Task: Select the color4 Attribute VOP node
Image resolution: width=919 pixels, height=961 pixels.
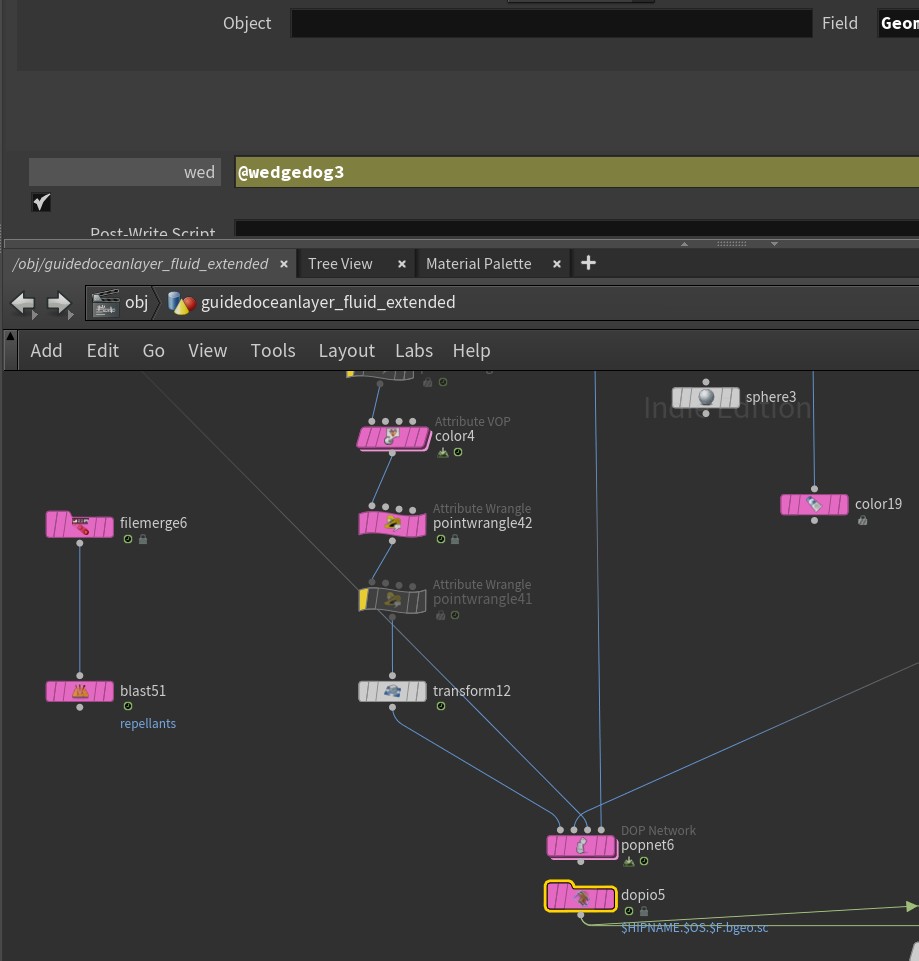Action: click(393, 438)
